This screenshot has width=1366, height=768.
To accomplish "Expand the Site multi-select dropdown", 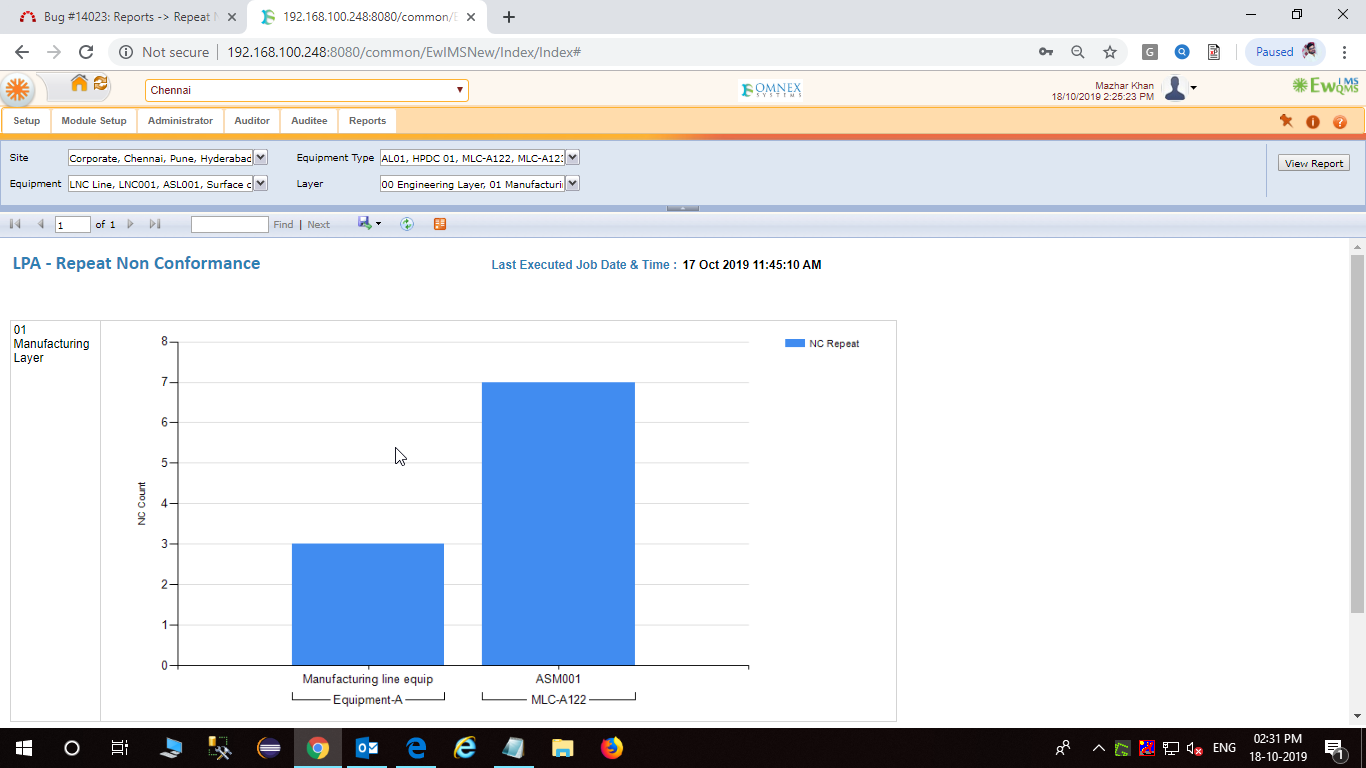I will pyautogui.click(x=260, y=157).
